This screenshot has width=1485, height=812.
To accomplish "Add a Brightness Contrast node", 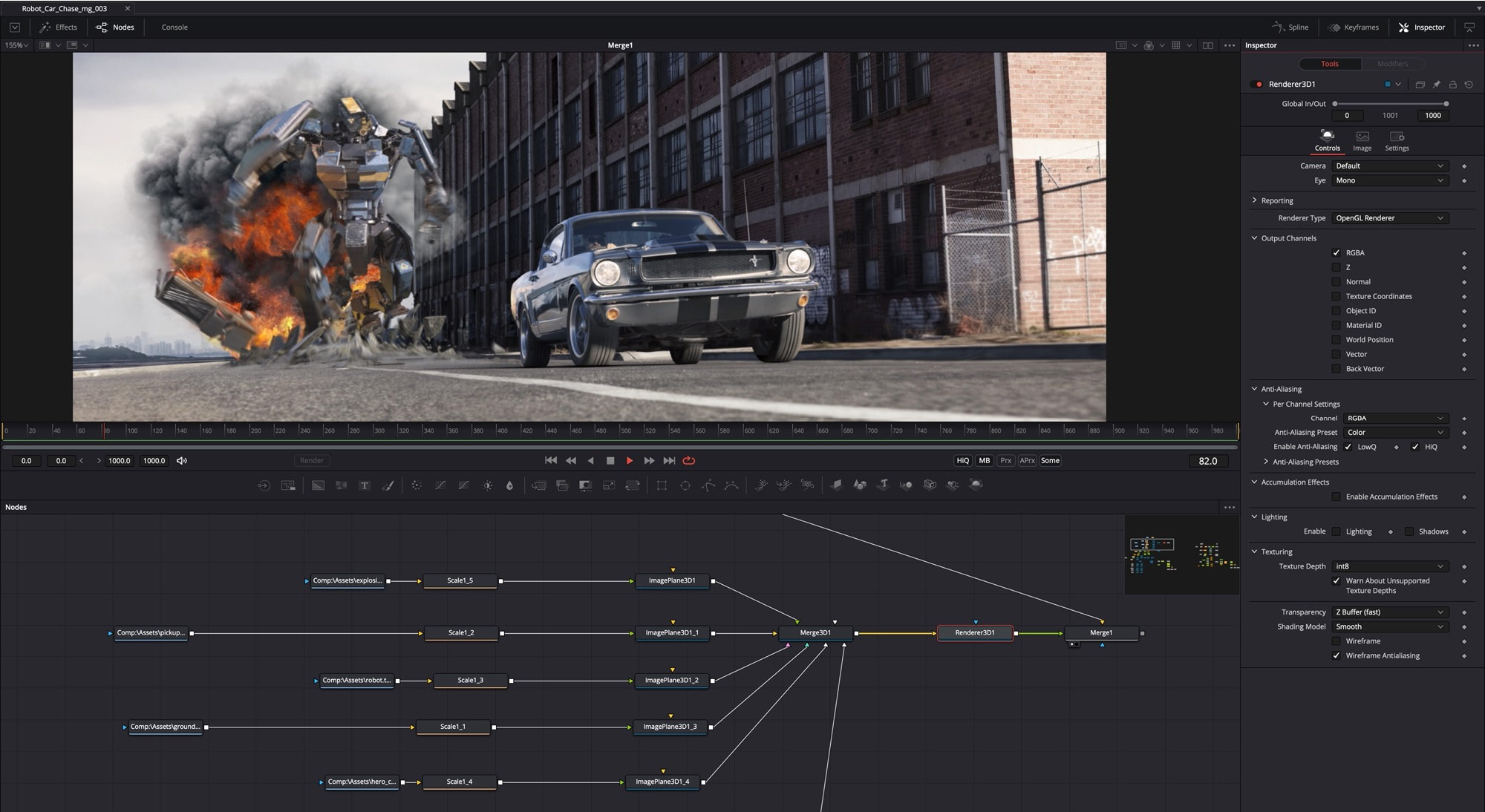I will [x=487, y=485].
